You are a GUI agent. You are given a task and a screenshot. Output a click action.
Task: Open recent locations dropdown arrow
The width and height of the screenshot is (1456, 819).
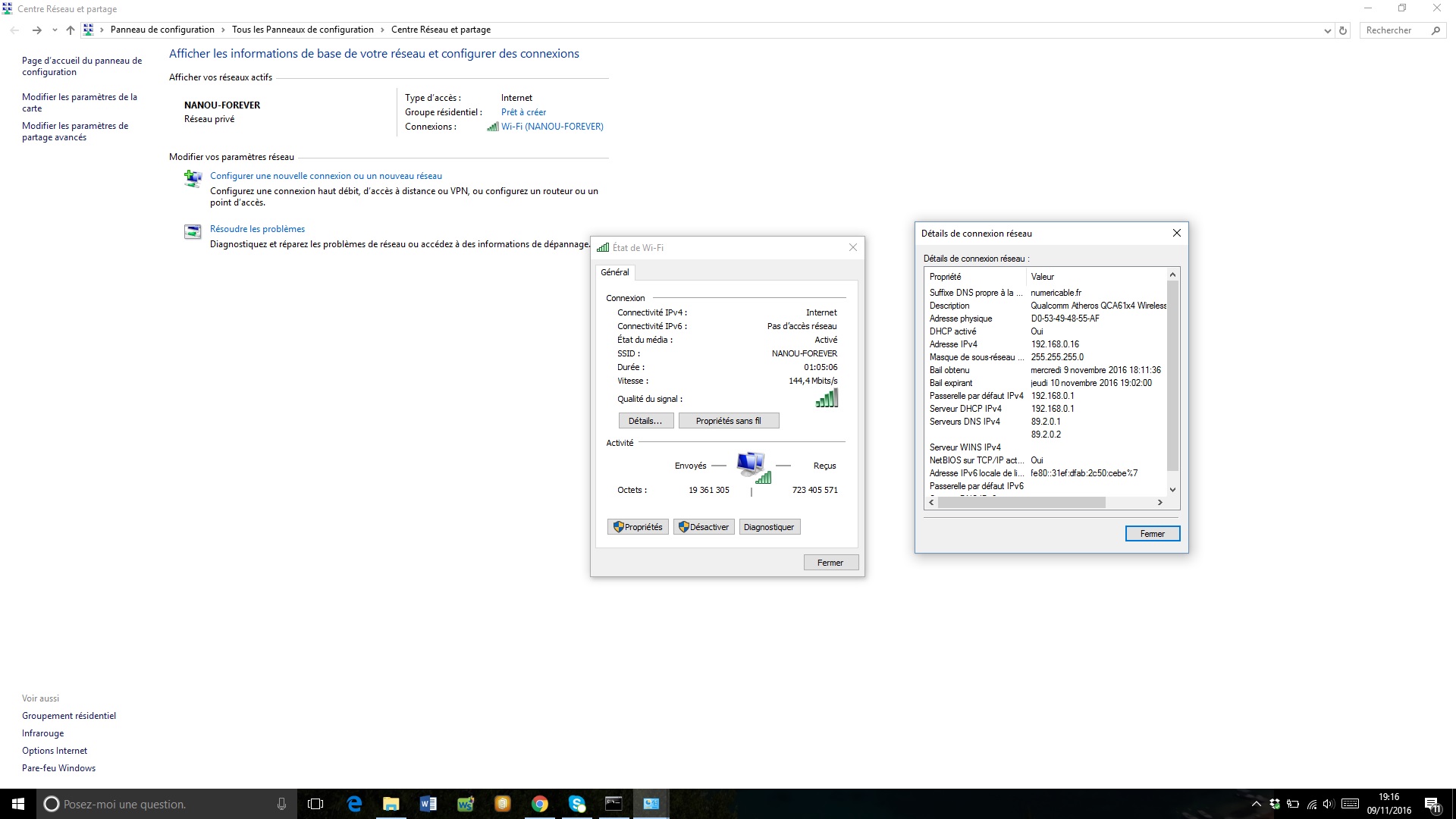pyautogui.click(x=55, y=30)
